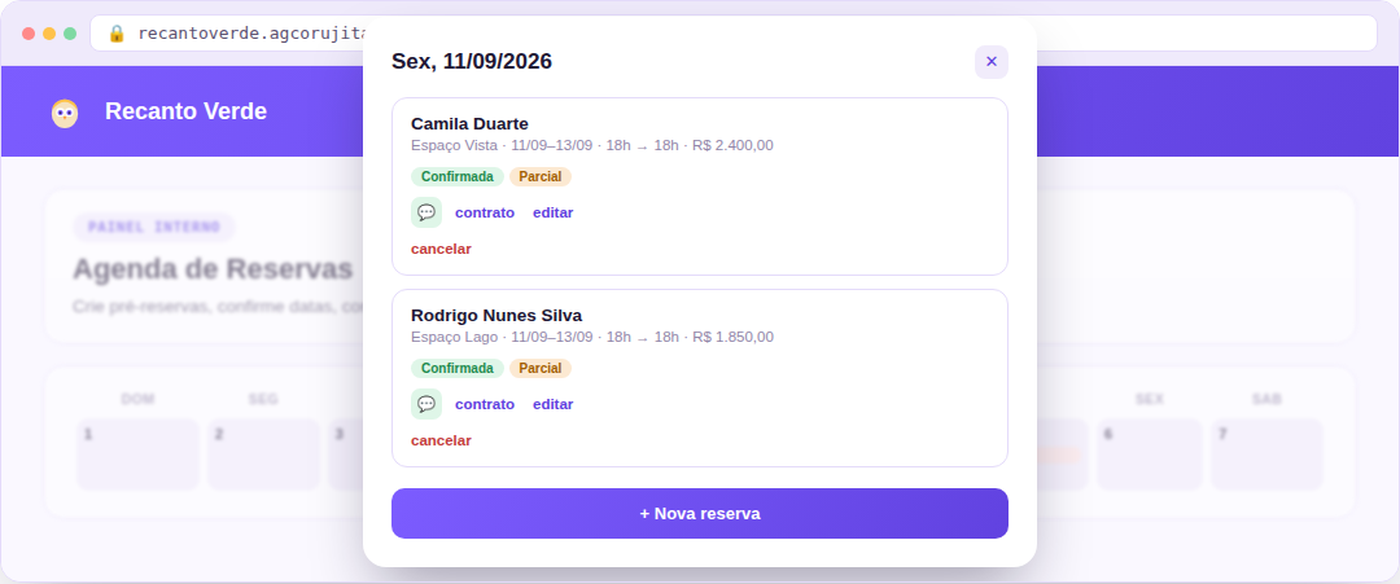Click the Sex, 11/09/2026 dialog title
This screenshot has height=584, width=1400.
471,62
